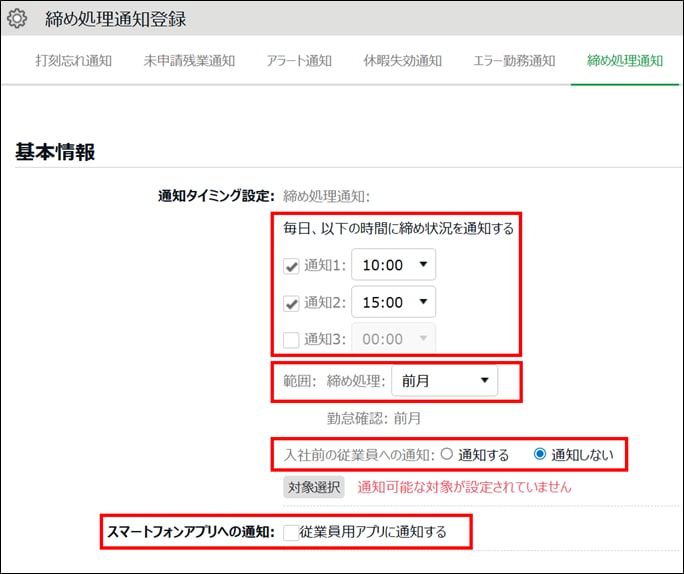This screenshot has width=684, height=574.
Task: Open the エラー勤務通知 tab
Action: 513,60
